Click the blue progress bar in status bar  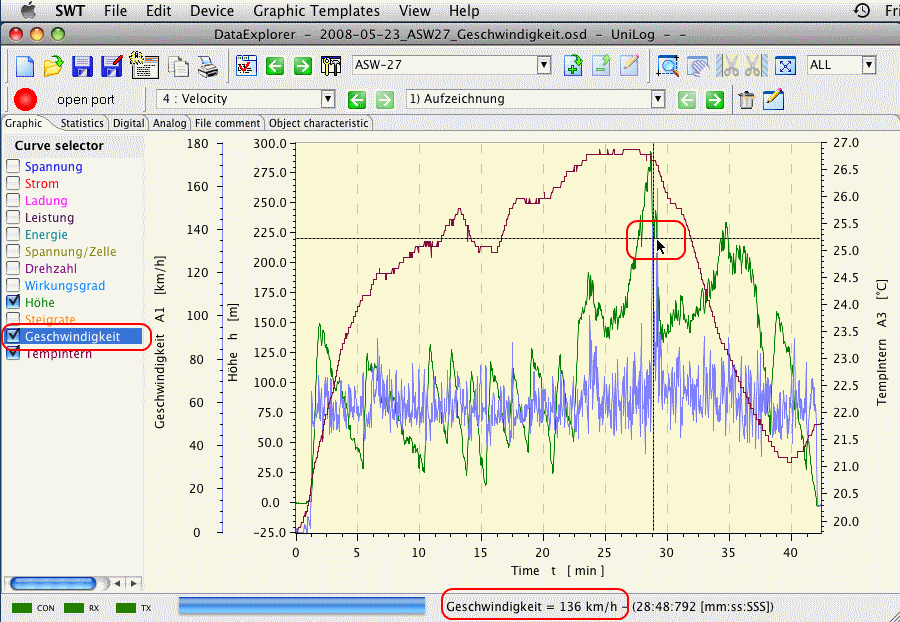[302, 606]
